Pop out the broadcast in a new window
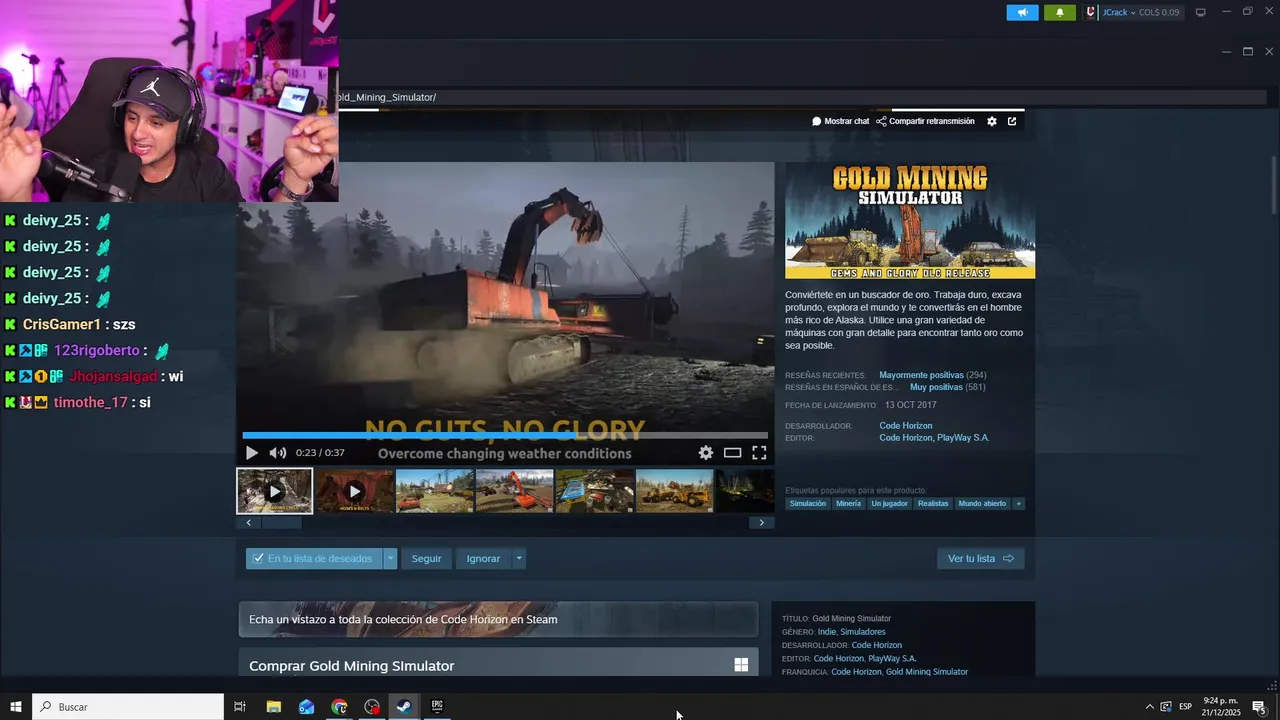This screenshot has height=720, width=1280. [1012, 121]
